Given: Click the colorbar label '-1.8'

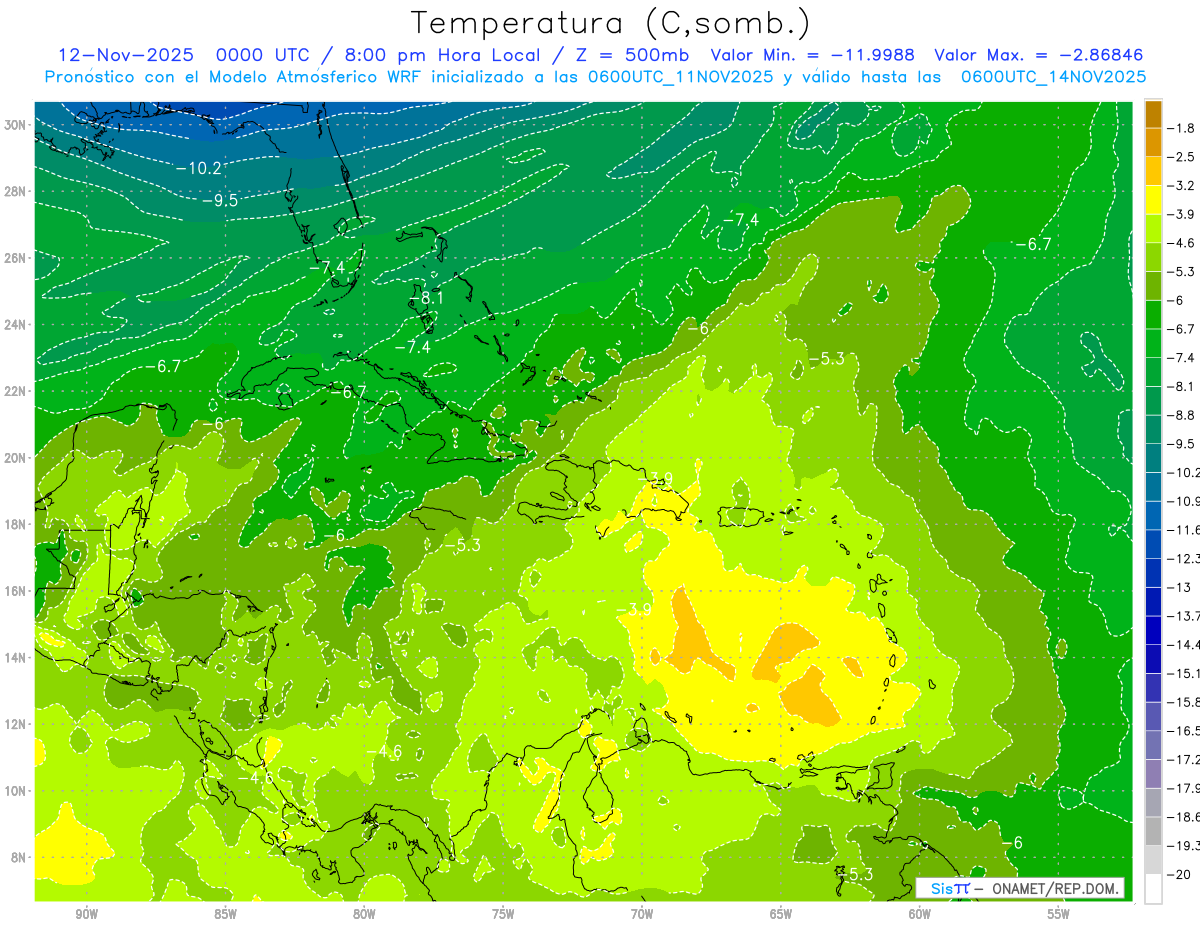Looking at the screenshot, I should (1183, 128).
